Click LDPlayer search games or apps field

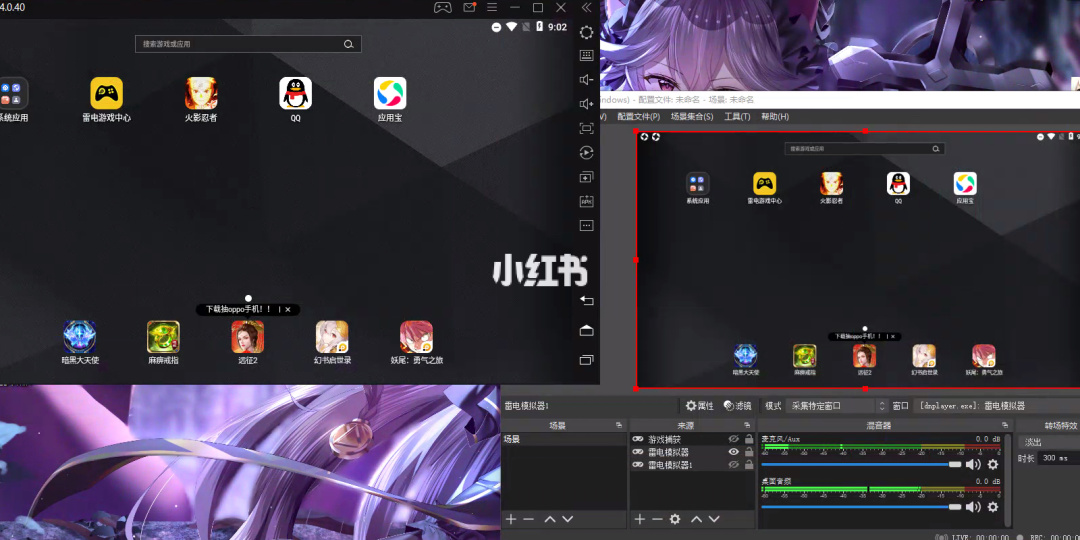click(248, 44)
